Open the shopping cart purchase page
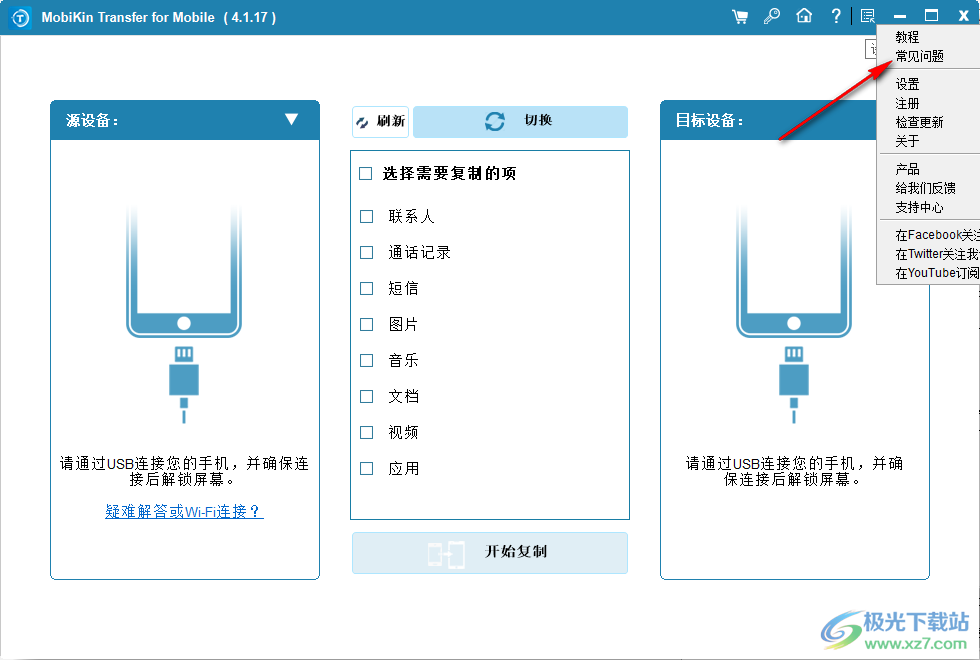The image size is (980, 660). point(739,16)
